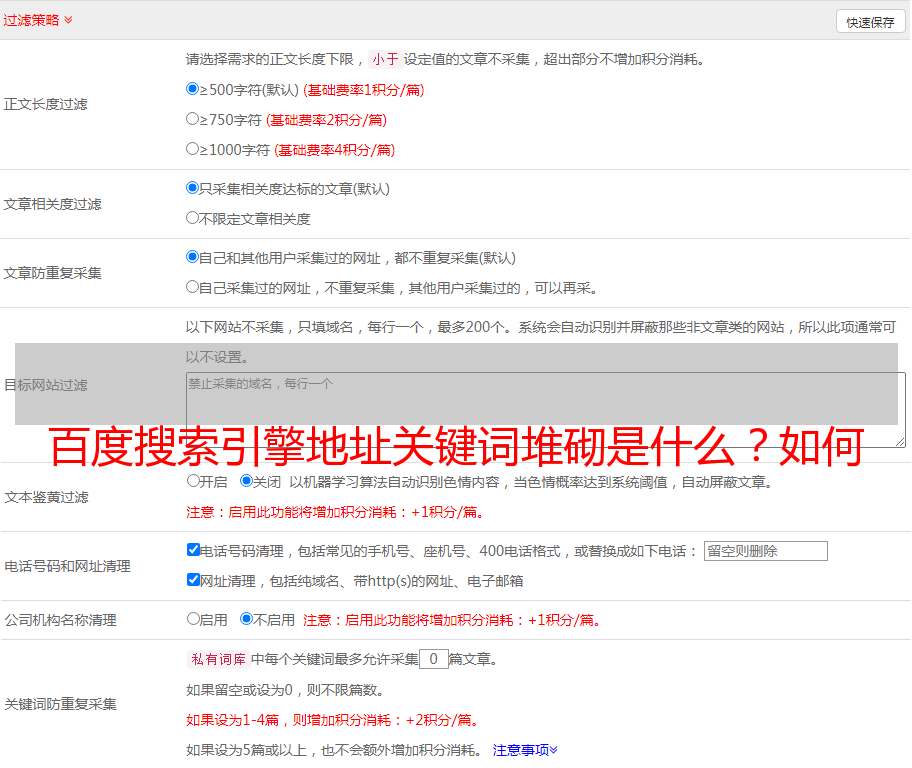Screen dimensions: 912x768
Task: Expand the 注意事项 link
Action: [525, 750]
